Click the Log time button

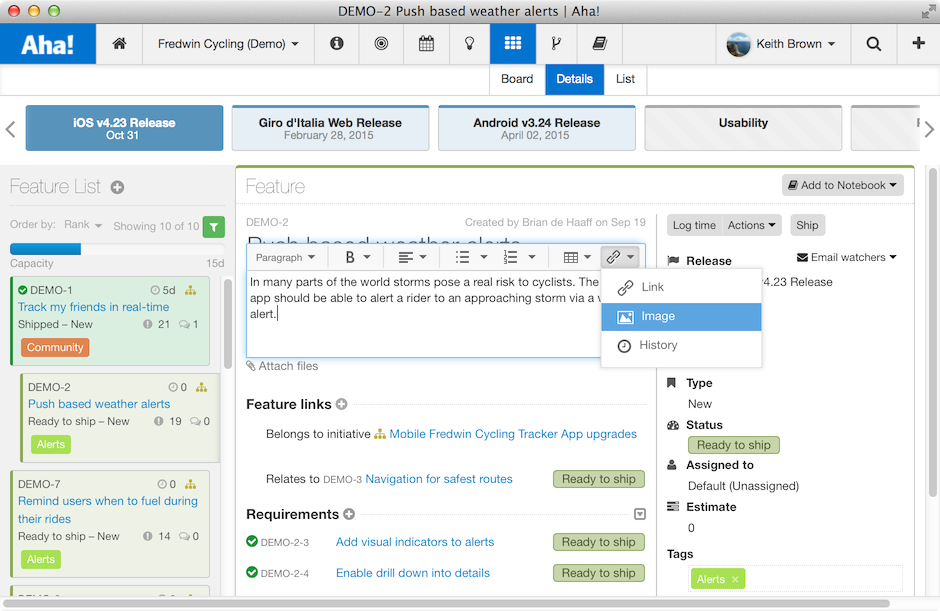tap(694, 225)
